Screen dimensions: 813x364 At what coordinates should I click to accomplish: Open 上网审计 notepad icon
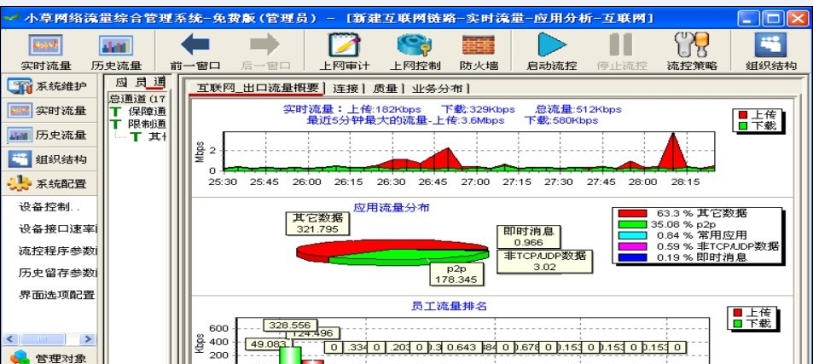point(344,52)
